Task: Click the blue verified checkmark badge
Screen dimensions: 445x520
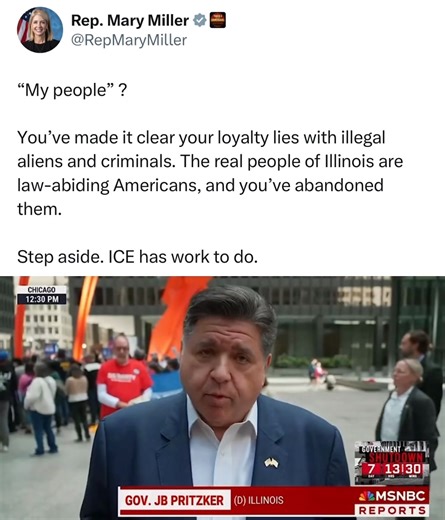Action: coord(199,21)
